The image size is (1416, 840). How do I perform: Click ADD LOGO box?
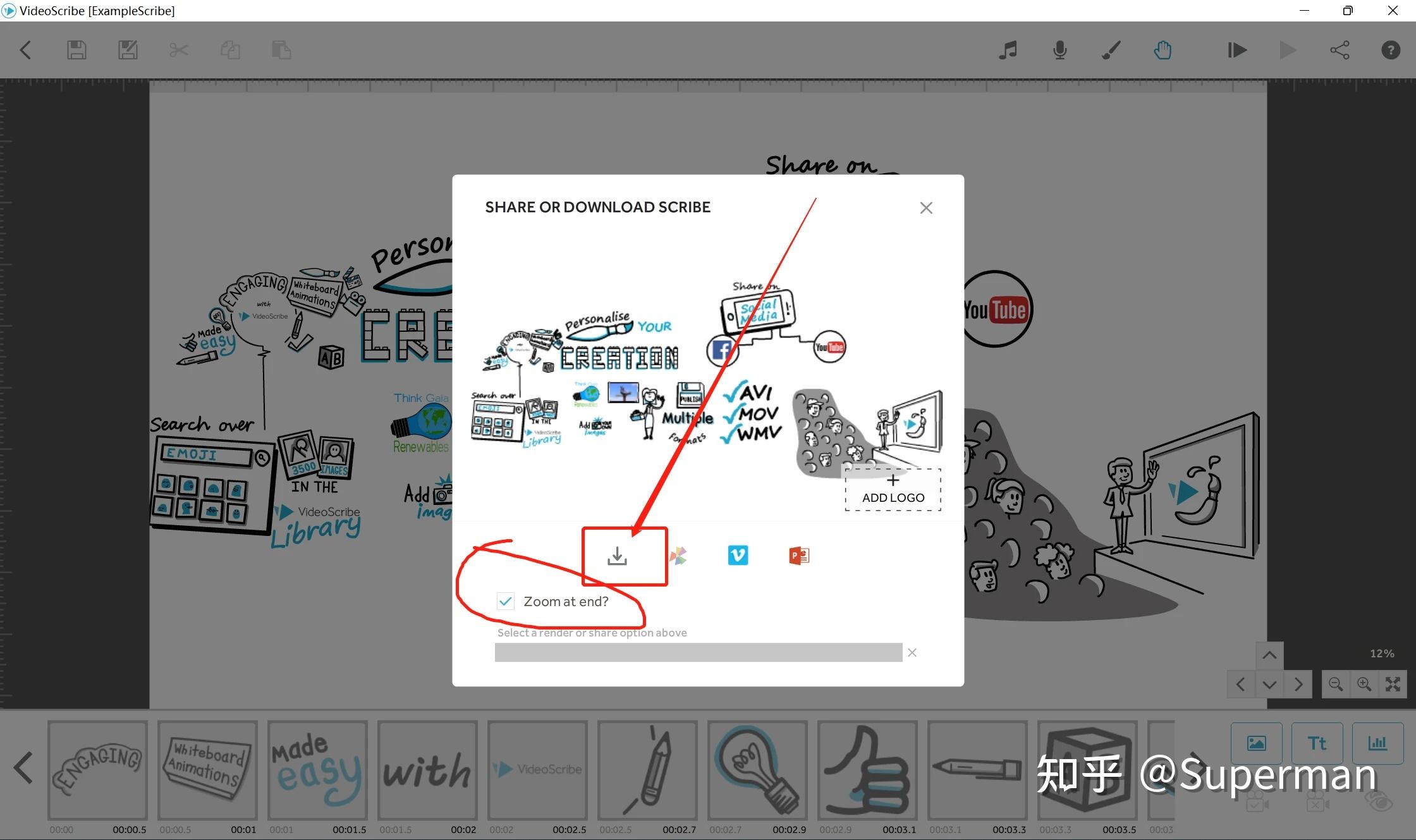(x=893, y=489)
